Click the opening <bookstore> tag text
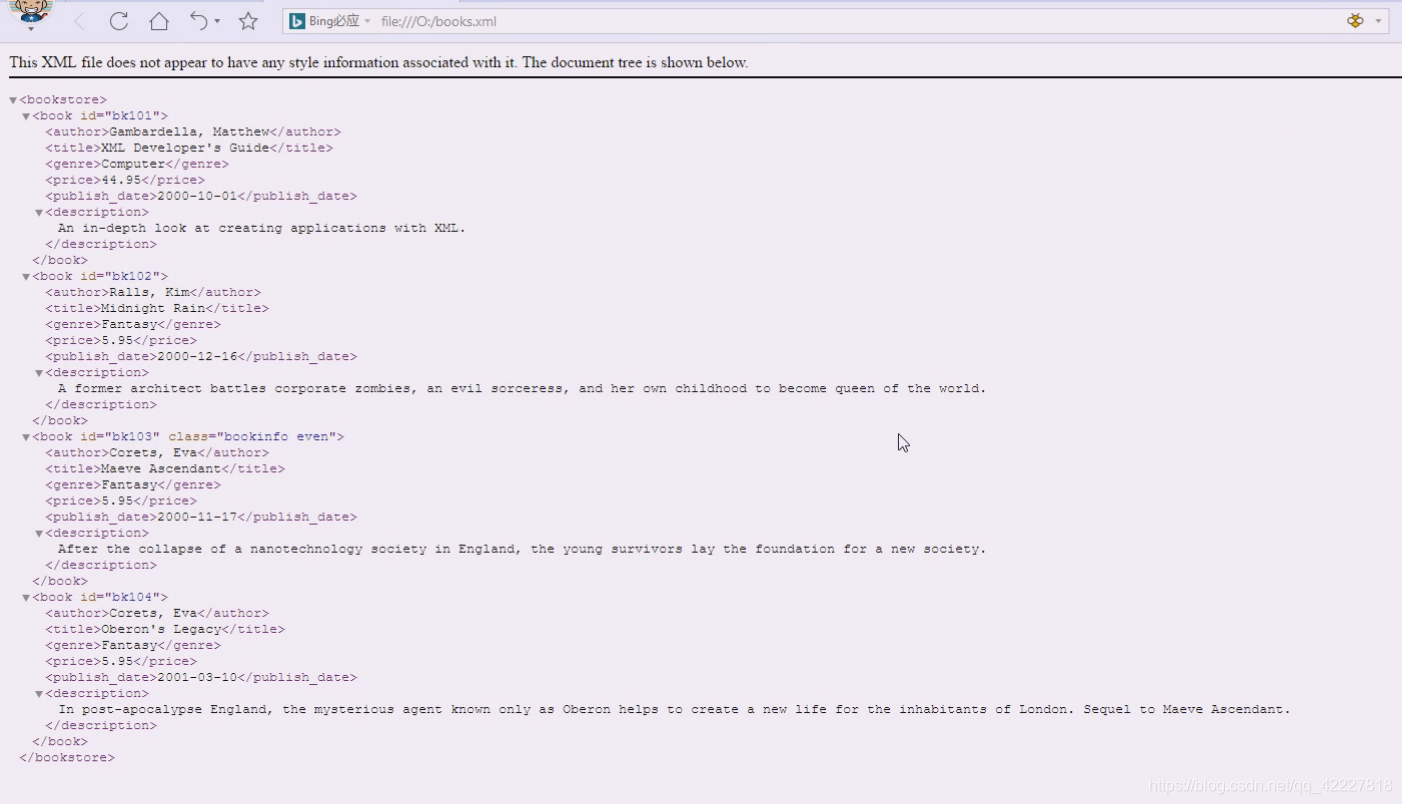Screen dimensions: 1402x804 tap(63, 100)
